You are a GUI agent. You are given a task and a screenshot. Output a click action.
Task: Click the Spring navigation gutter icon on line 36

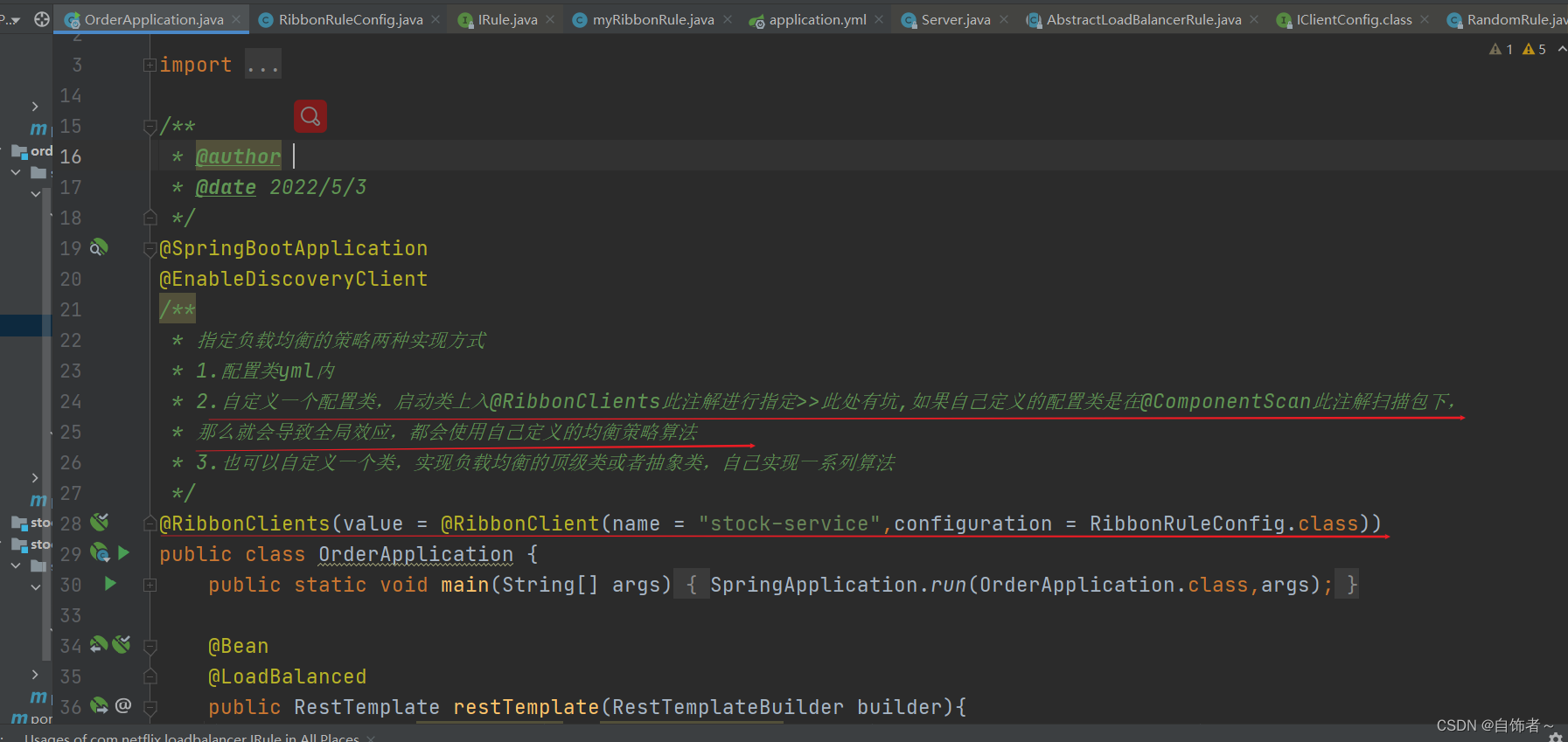100,705
